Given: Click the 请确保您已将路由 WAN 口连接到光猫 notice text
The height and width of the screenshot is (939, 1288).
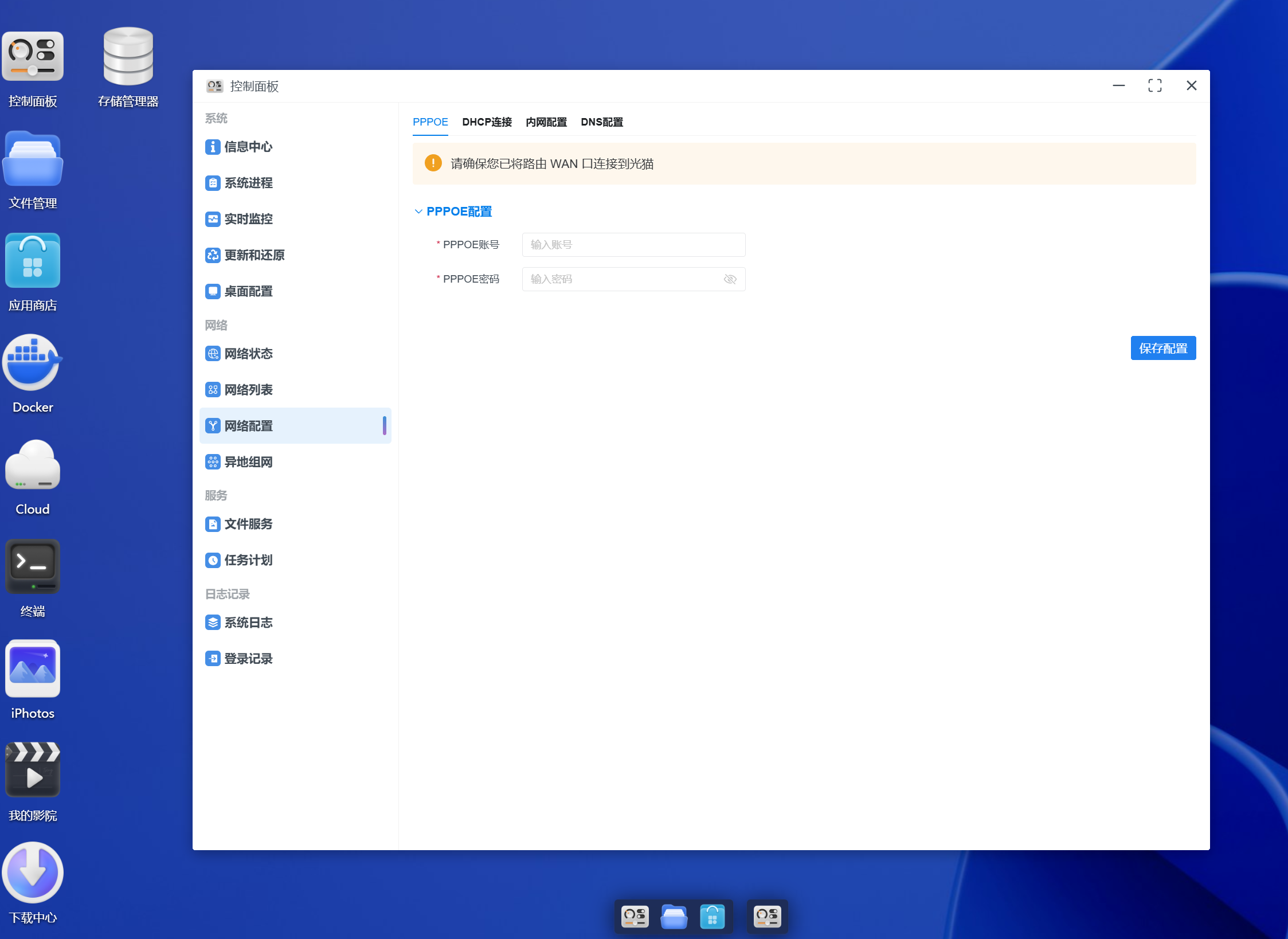Looking at the screenshot, I should pyautogui.click(x=552, y=164).
